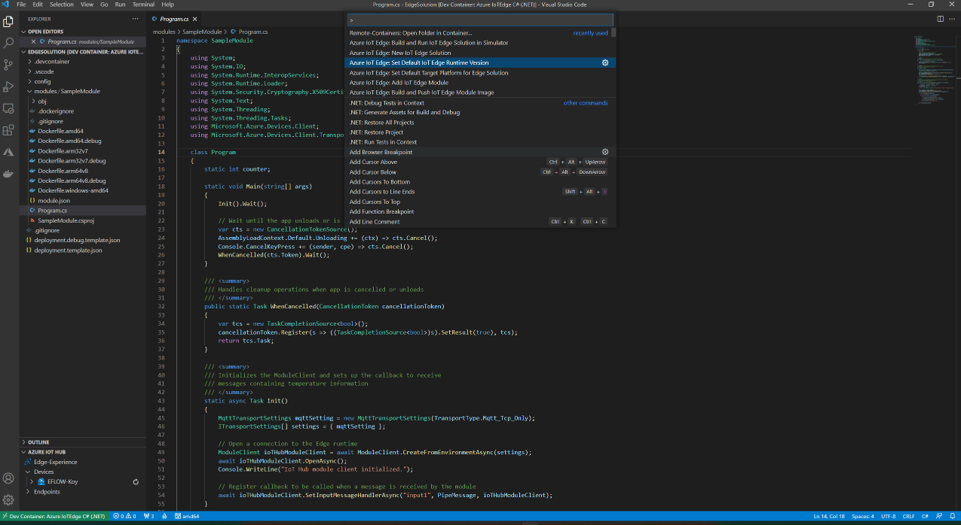Open the Azure view in activity bar
This screenshot has width=961, height=525.
tap(9, 152)
